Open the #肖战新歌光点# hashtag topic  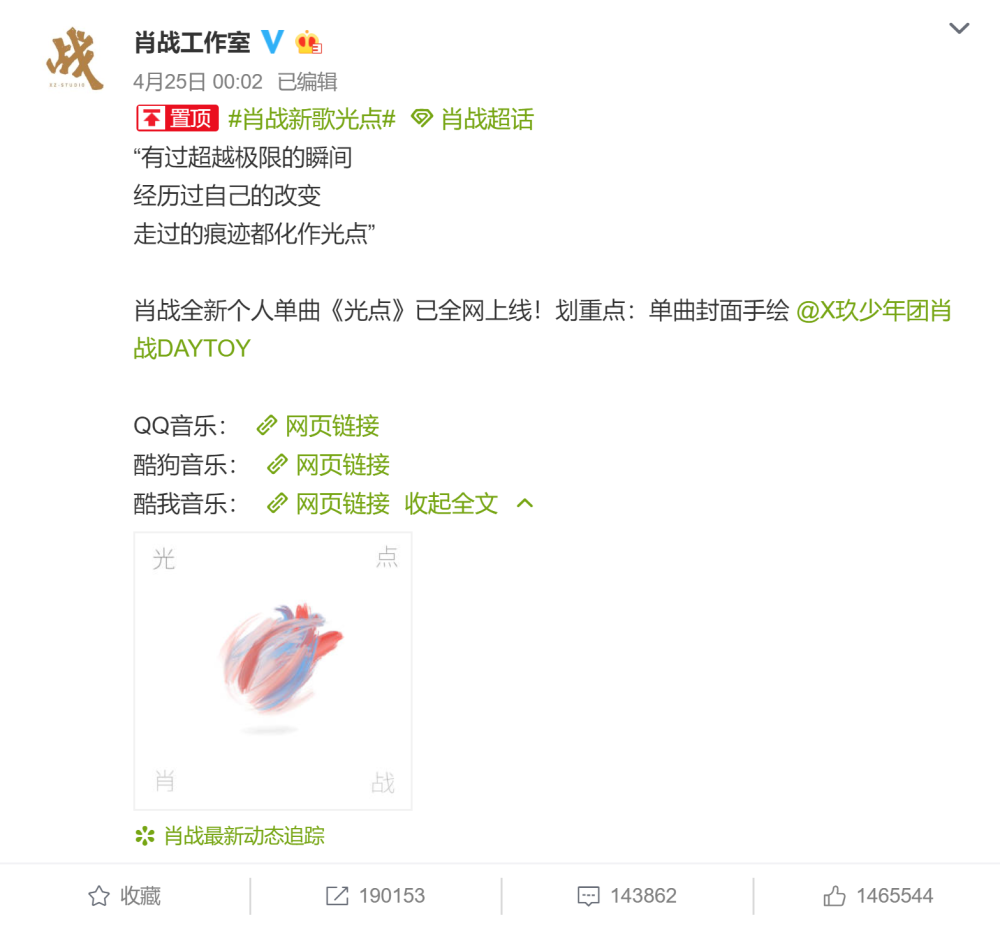(312, 119)
